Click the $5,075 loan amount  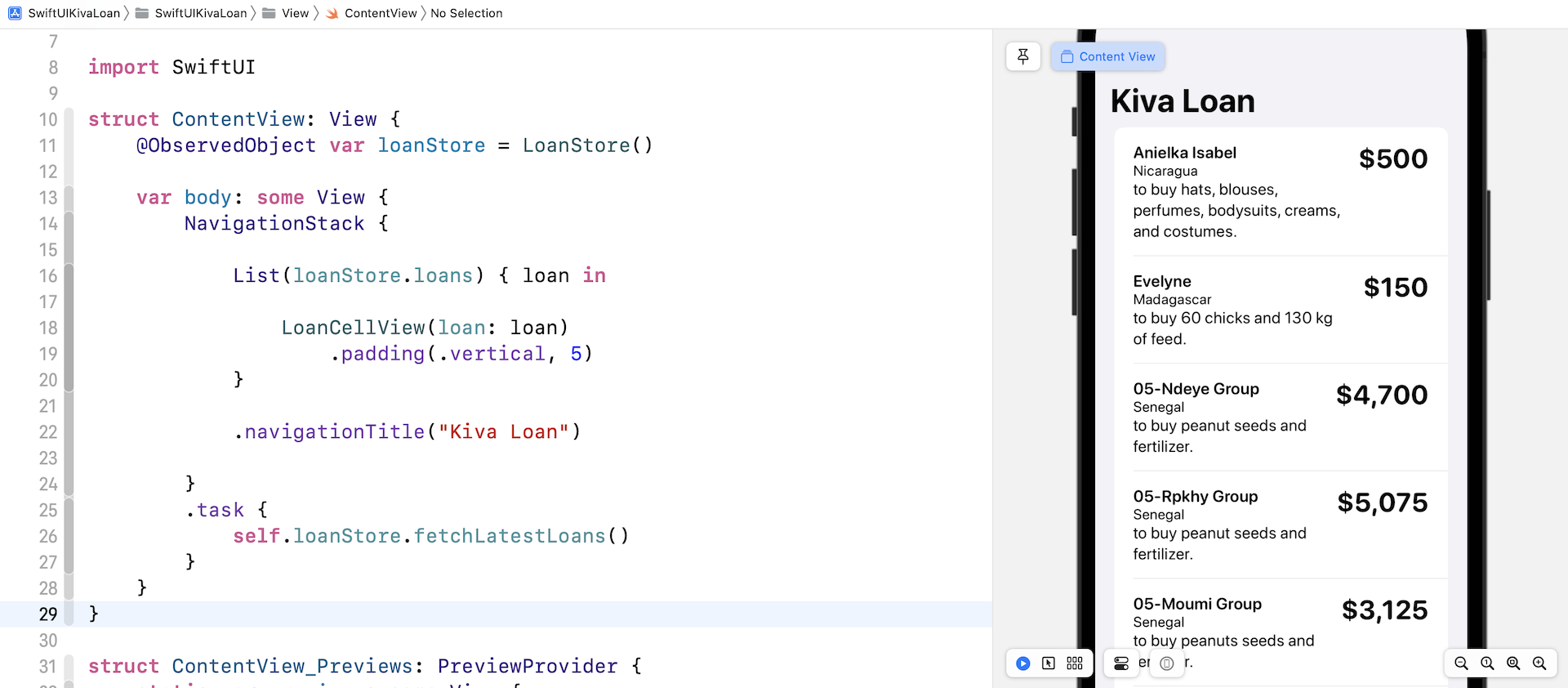coord(1383,503)
